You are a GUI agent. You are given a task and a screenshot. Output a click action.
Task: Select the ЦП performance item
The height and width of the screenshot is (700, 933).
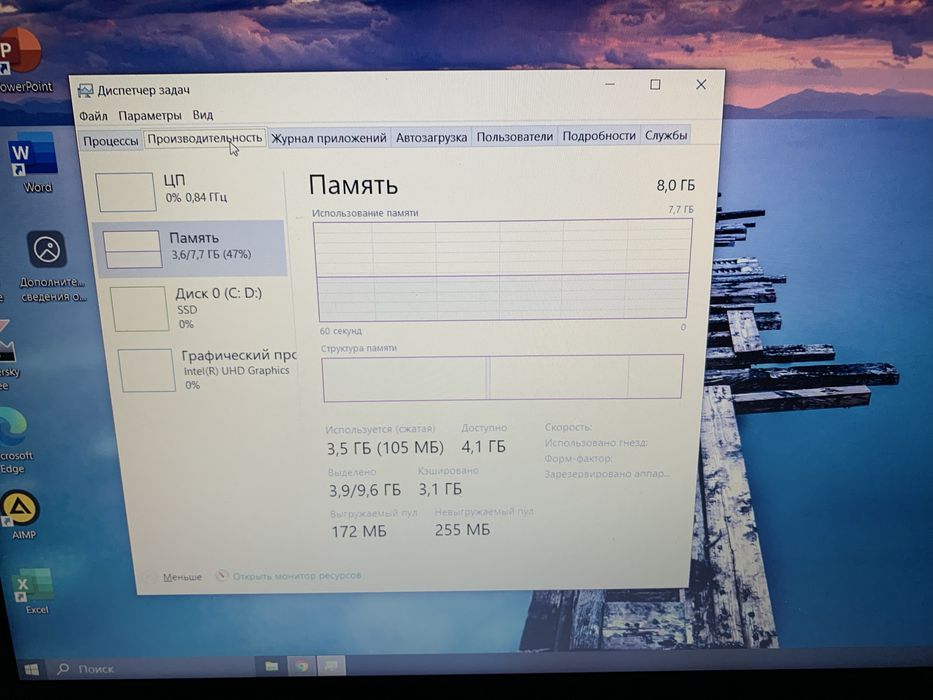[189, 190]
